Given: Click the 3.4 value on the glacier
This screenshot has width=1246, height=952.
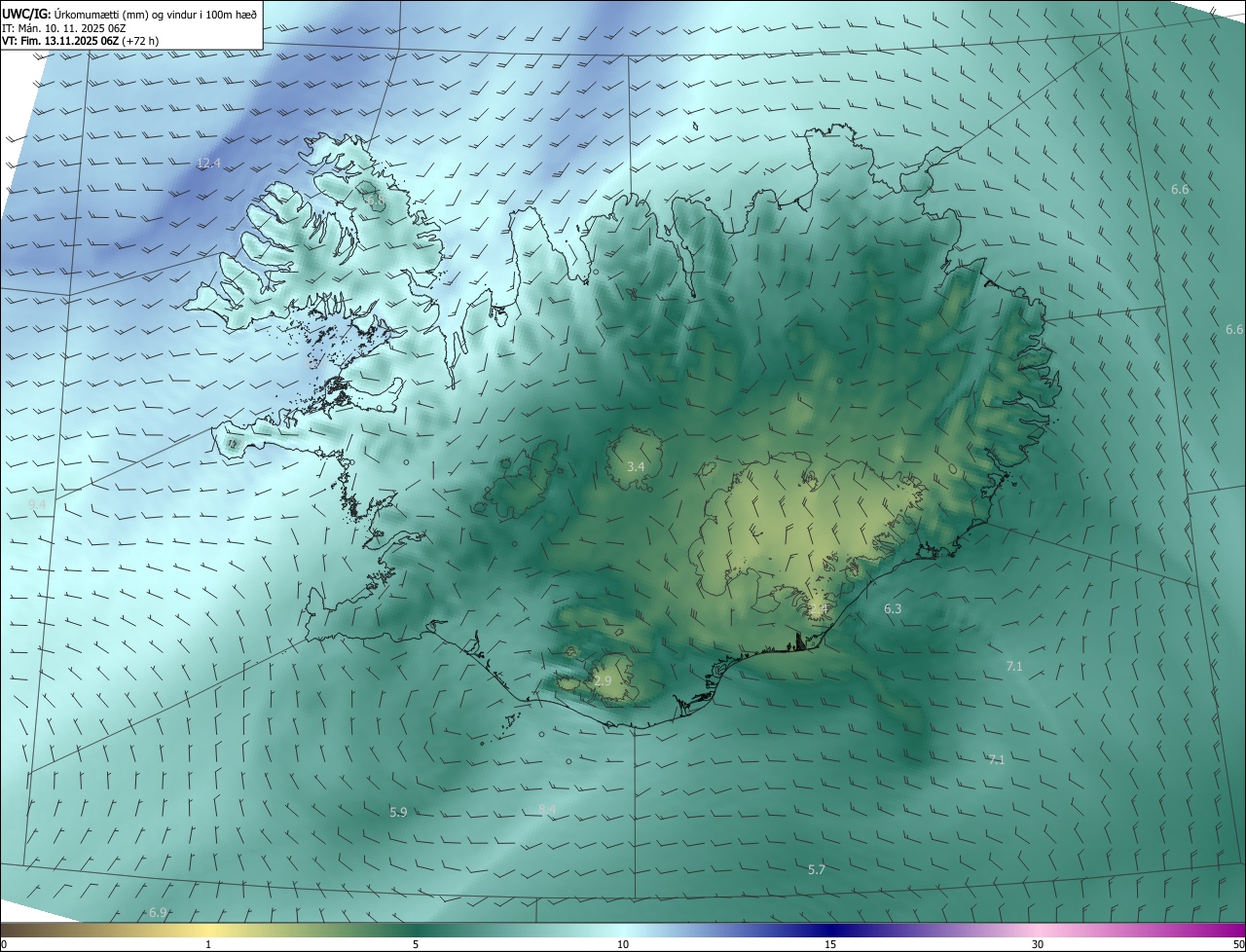Looking at the screenshot, I should coord(636,467).
